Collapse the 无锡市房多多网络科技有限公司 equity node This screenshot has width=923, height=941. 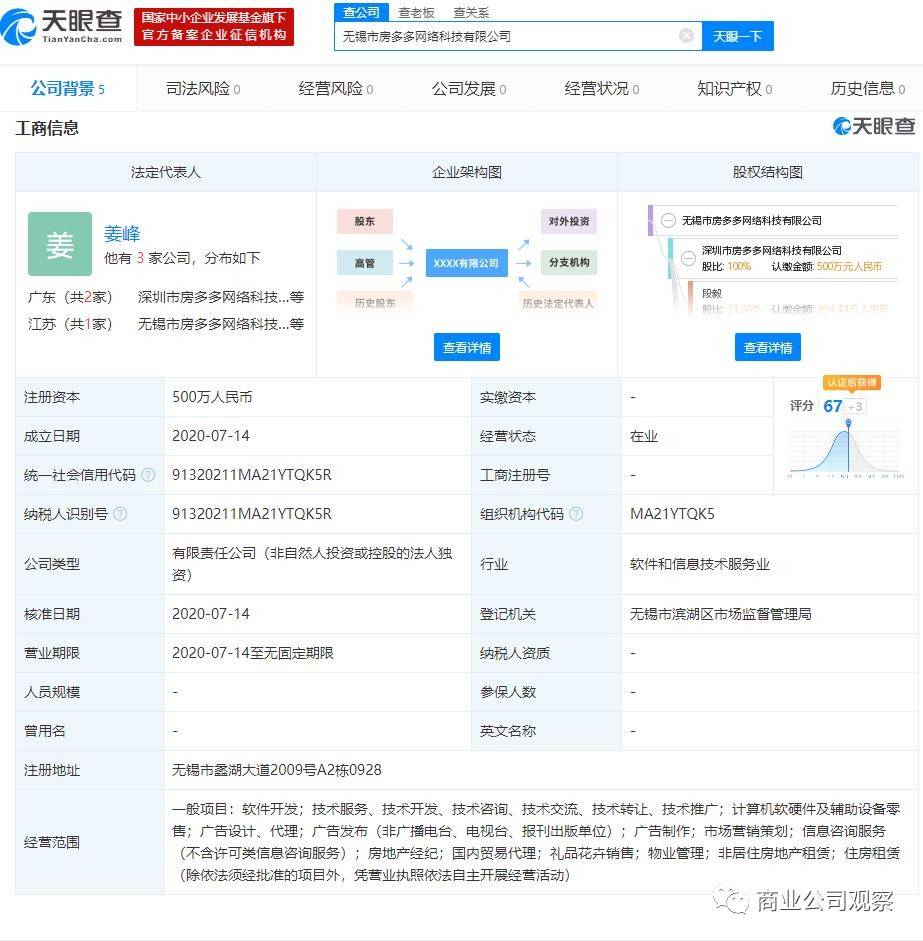pyautogui.click(x=668, y=220)
